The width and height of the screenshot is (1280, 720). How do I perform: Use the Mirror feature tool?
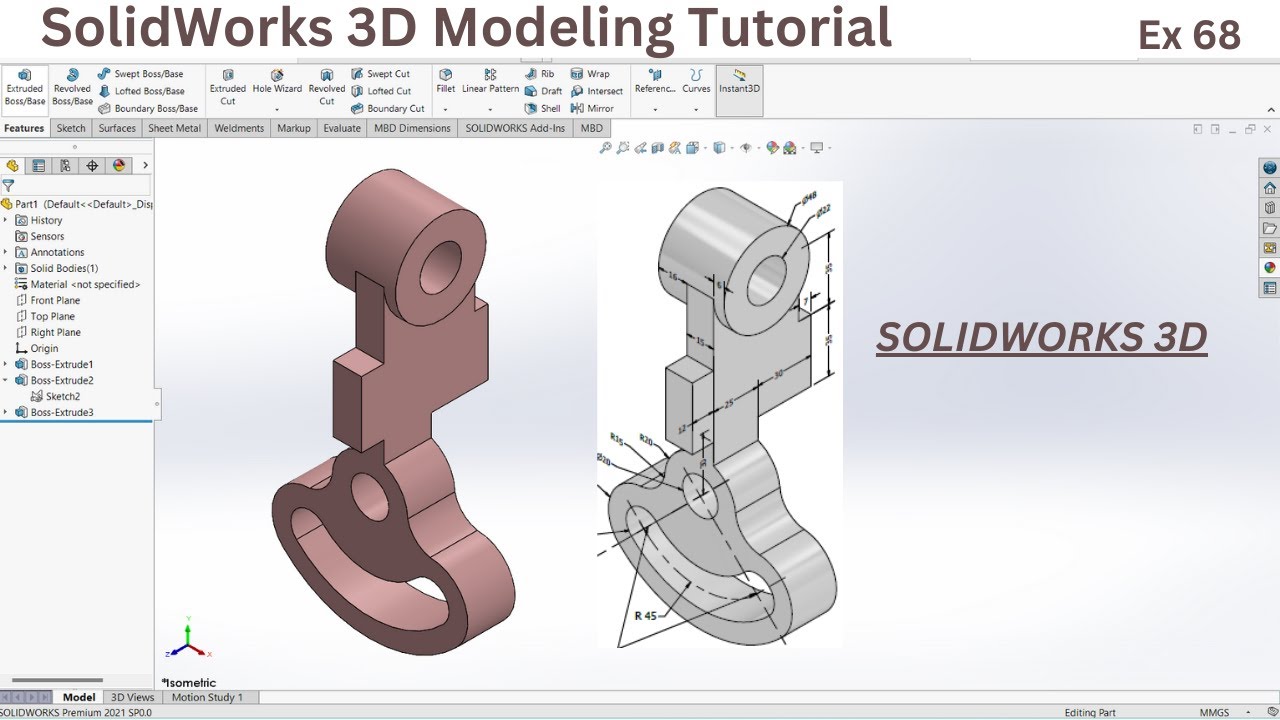tap(592, 108)
